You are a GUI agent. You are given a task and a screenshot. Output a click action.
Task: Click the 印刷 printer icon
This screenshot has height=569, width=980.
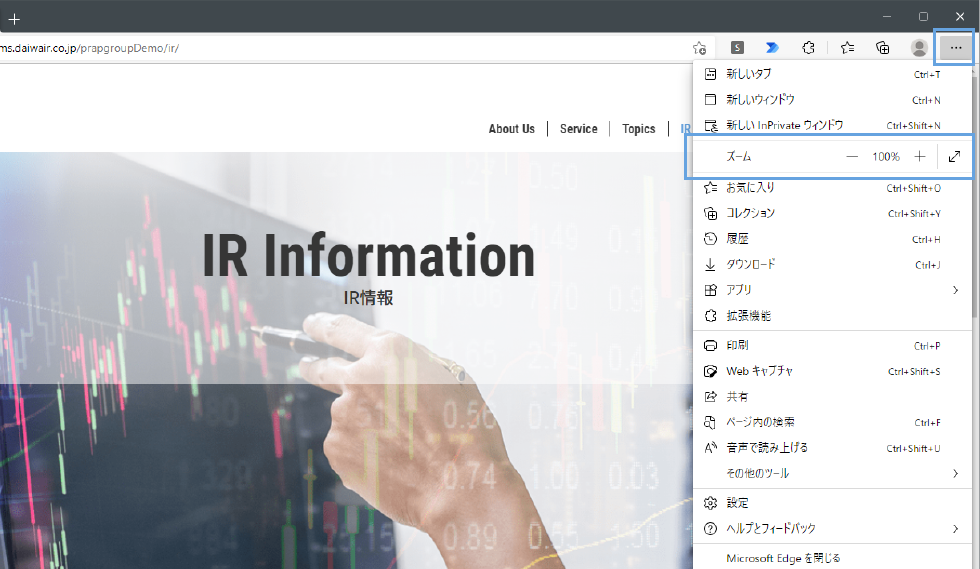[x=710, y=345]
